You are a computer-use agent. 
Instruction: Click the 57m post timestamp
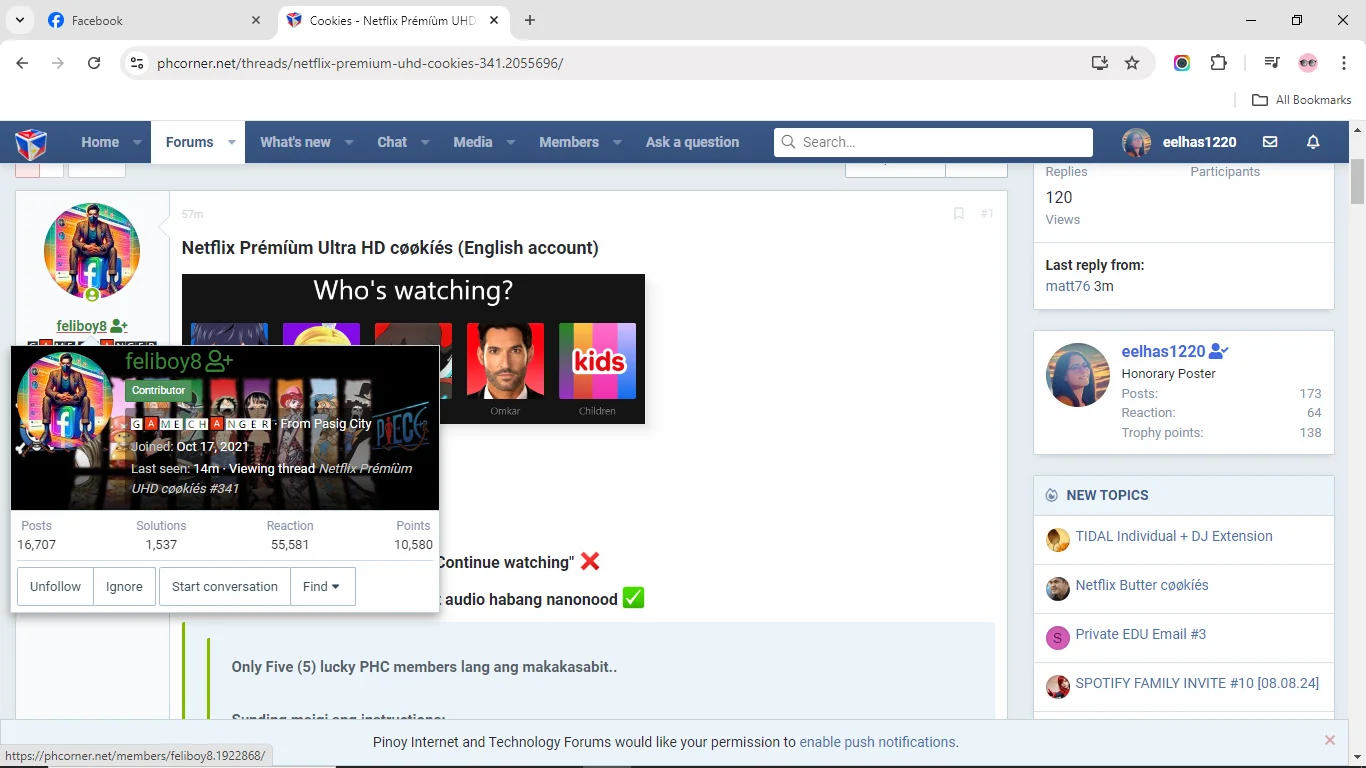click(x=192, y=214)
